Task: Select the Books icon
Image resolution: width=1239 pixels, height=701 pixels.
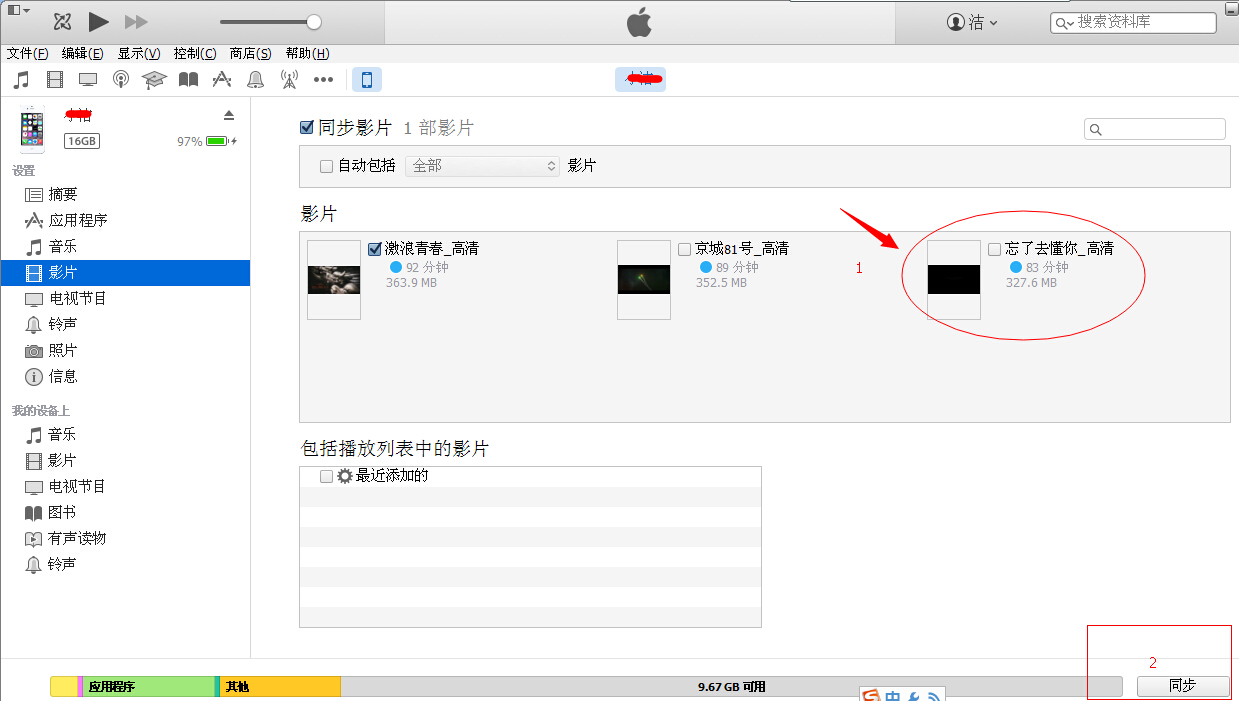Action: tap(187, 79)
